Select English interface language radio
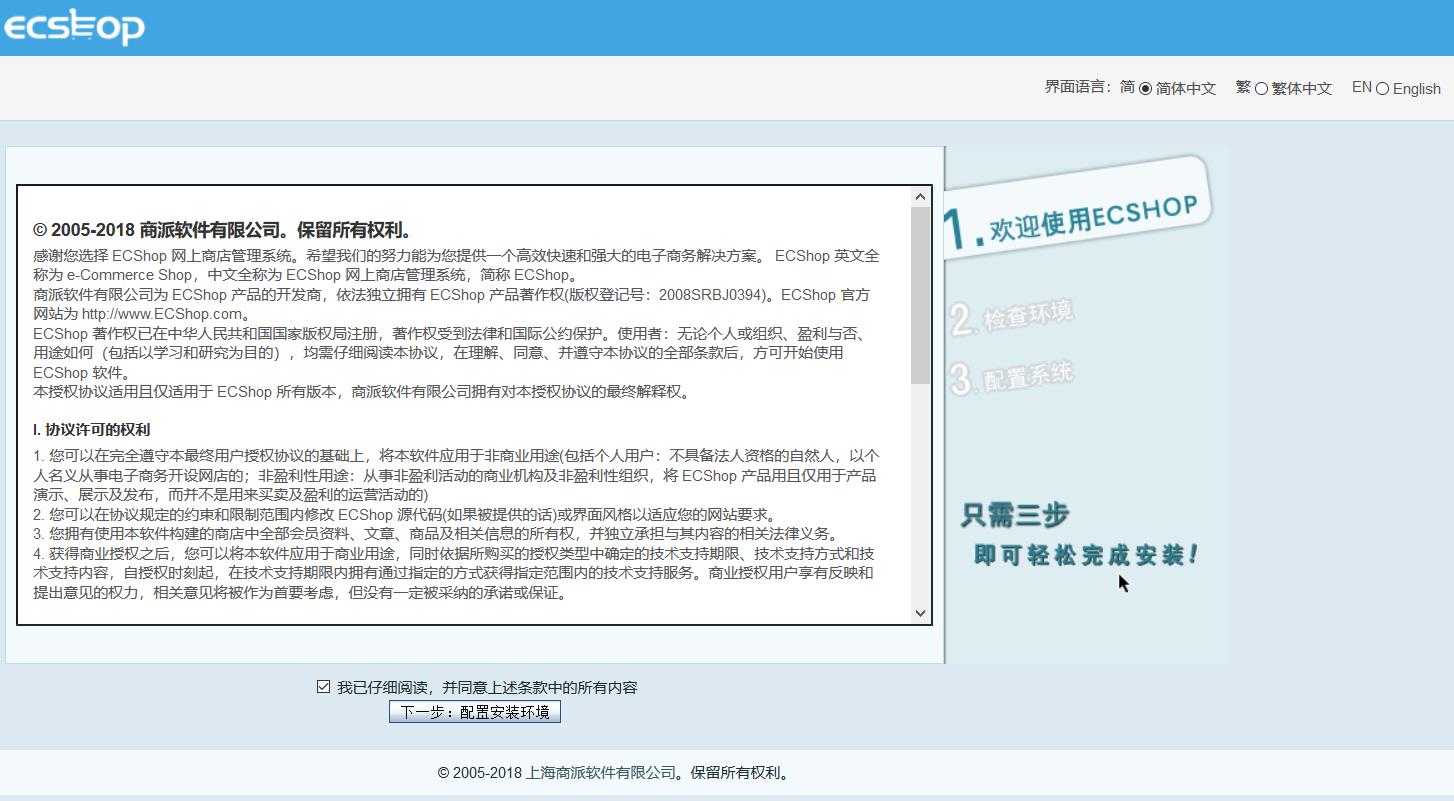Viewport: 1454px width, 801px height. point(1382,89)
